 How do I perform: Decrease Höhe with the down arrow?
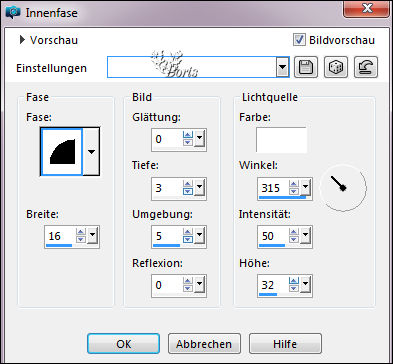[294, 289]
